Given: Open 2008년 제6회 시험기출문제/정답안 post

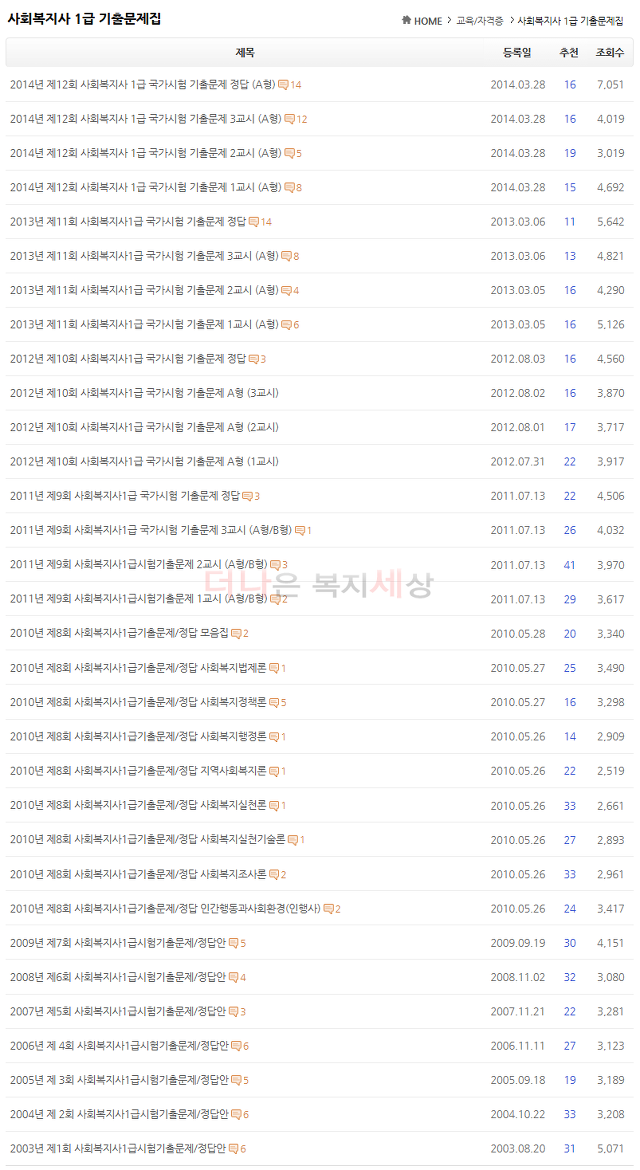Looking at the screenshot, I should (118, 977).
